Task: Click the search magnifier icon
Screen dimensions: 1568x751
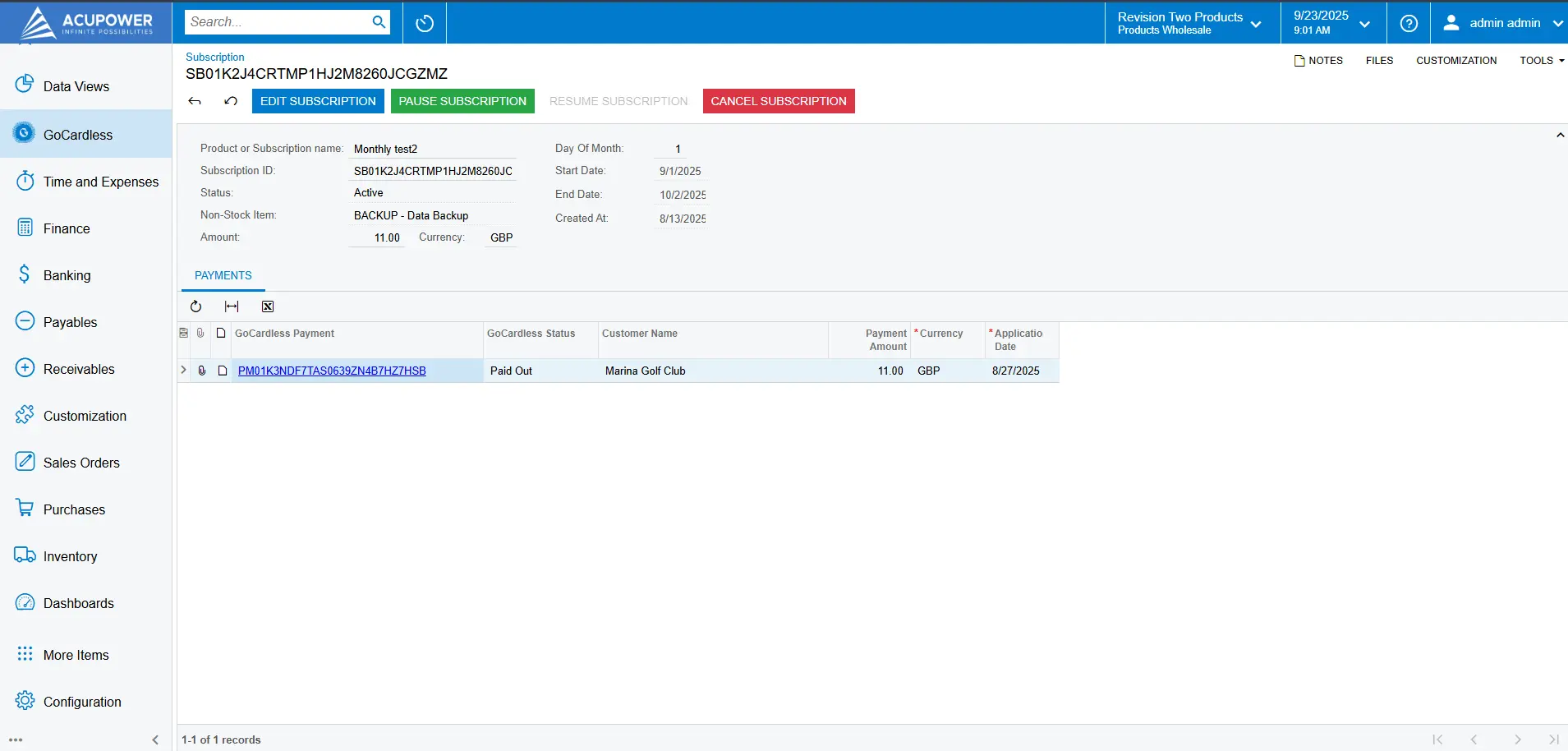Action: point(378,22)
